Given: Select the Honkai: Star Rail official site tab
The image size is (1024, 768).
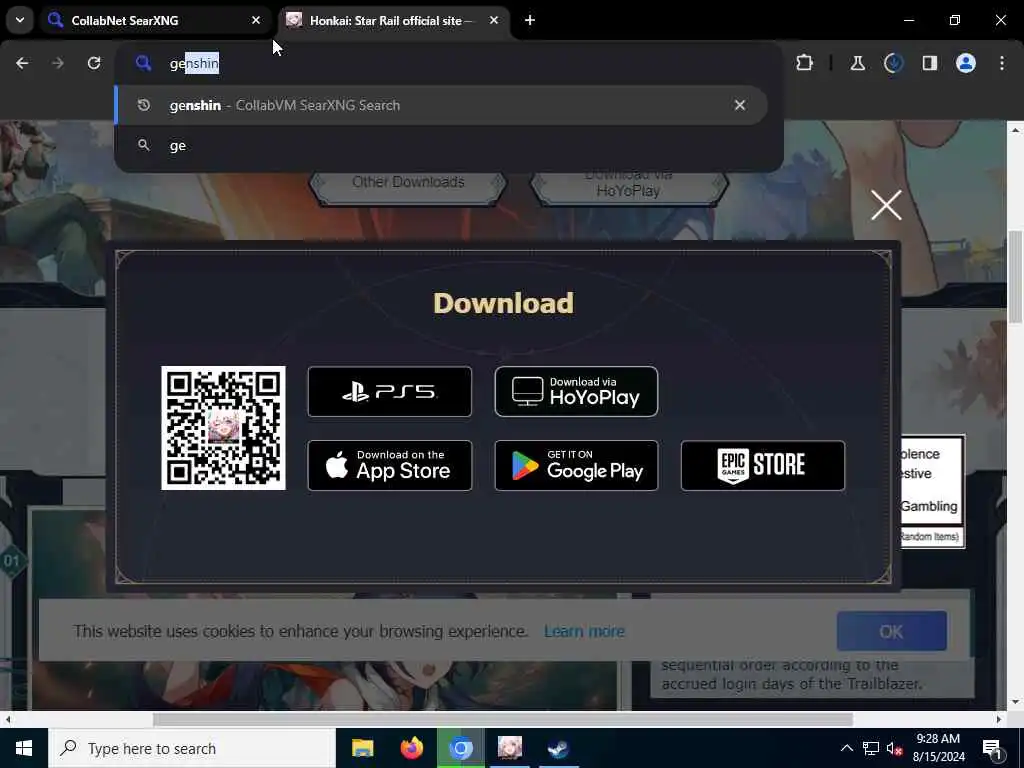Looking at the screenshot, I should point(390,20).
